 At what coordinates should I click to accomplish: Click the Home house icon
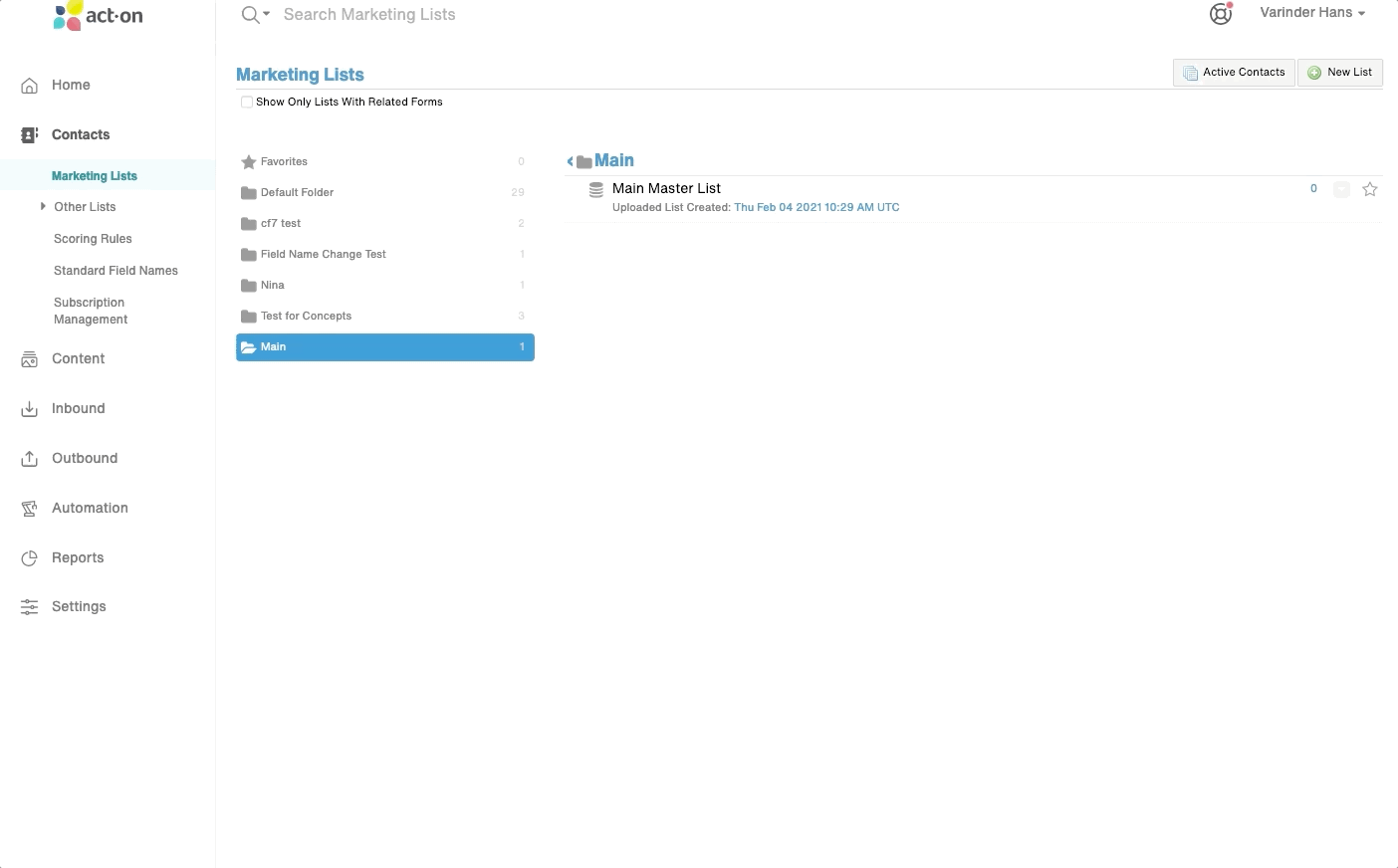(x=30, y=86)
